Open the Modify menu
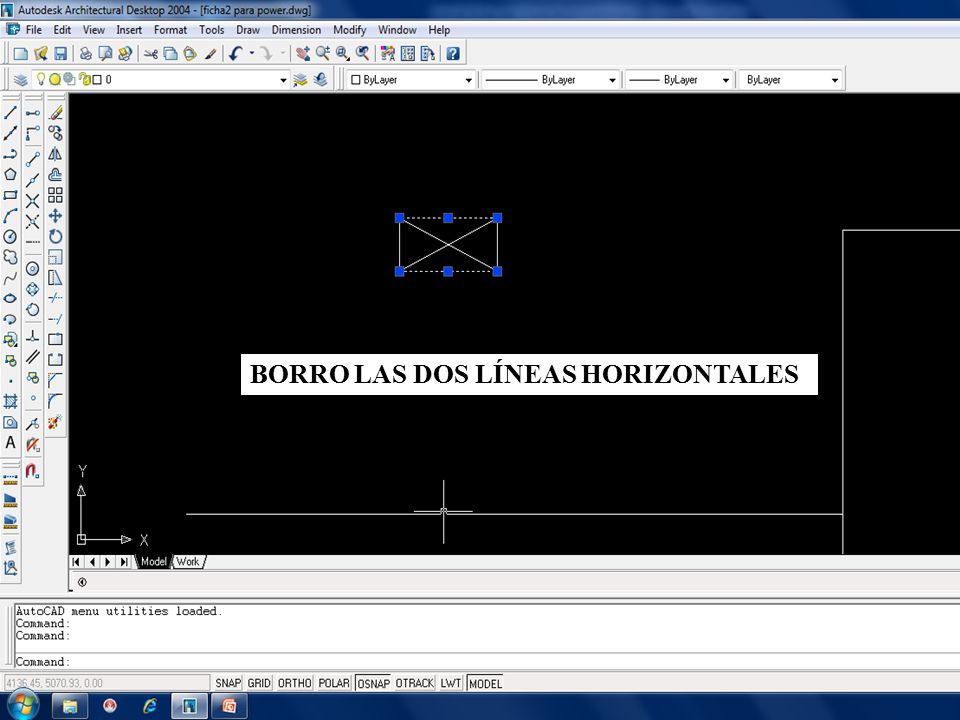The image size is (960, 720). click(350, 30)
